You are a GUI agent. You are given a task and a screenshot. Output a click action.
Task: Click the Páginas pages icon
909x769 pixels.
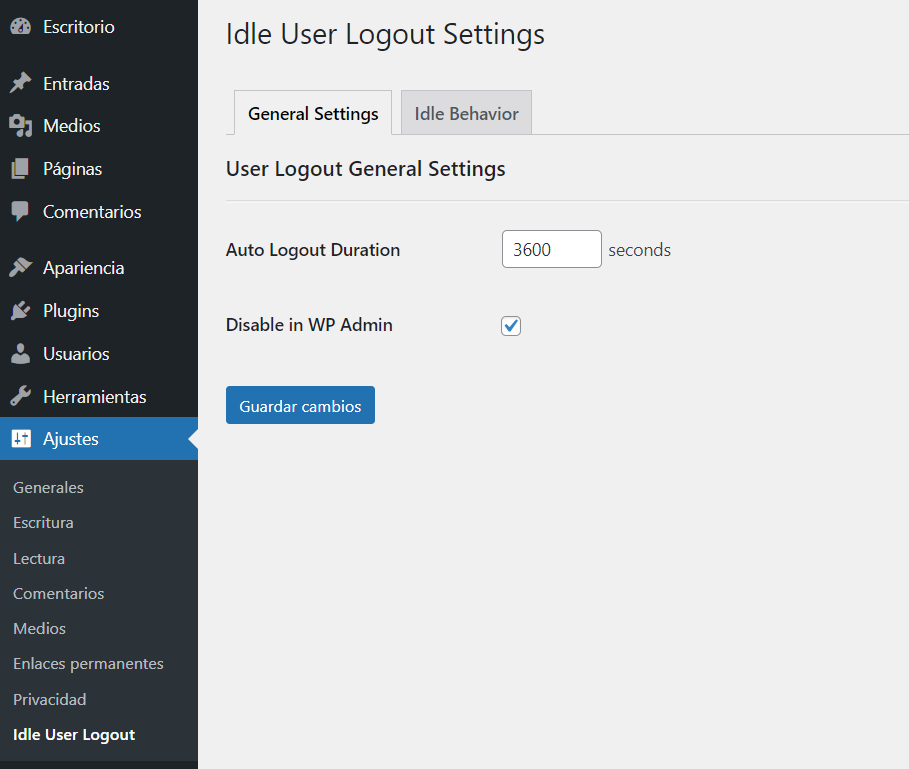point(21,169)
